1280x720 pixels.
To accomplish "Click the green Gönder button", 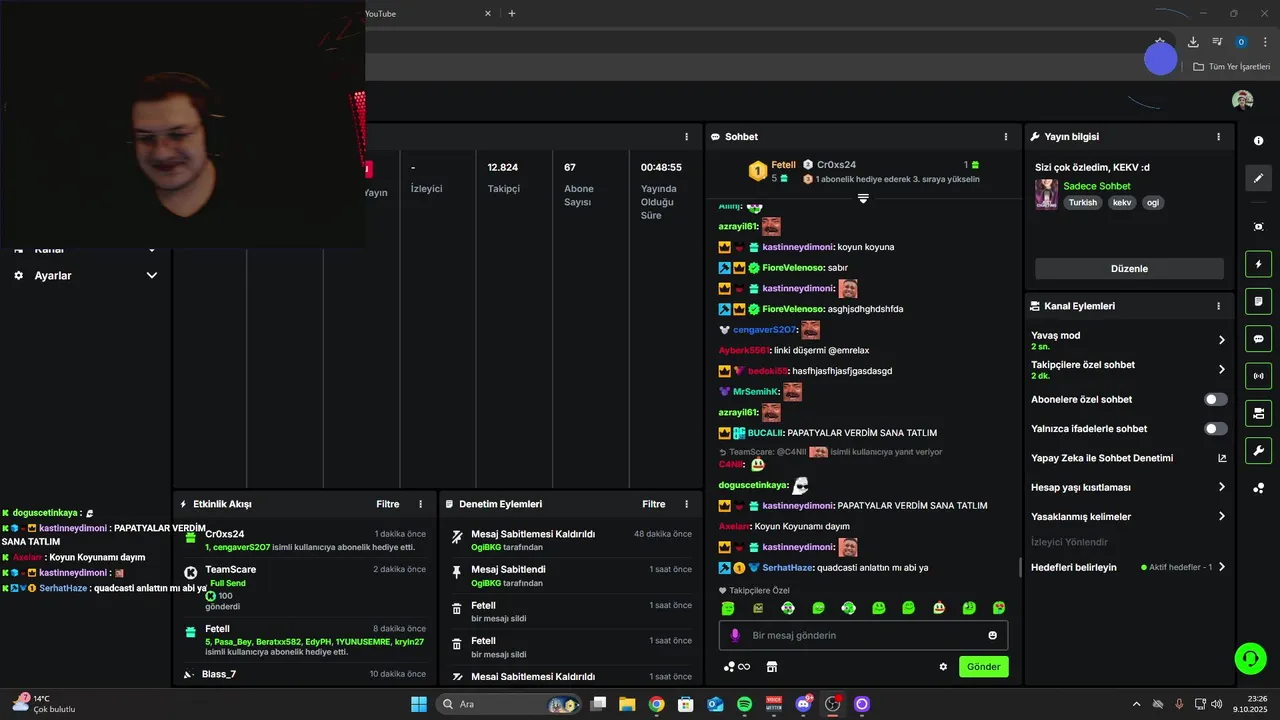I will pyautogui.click(x=983, y=667).
